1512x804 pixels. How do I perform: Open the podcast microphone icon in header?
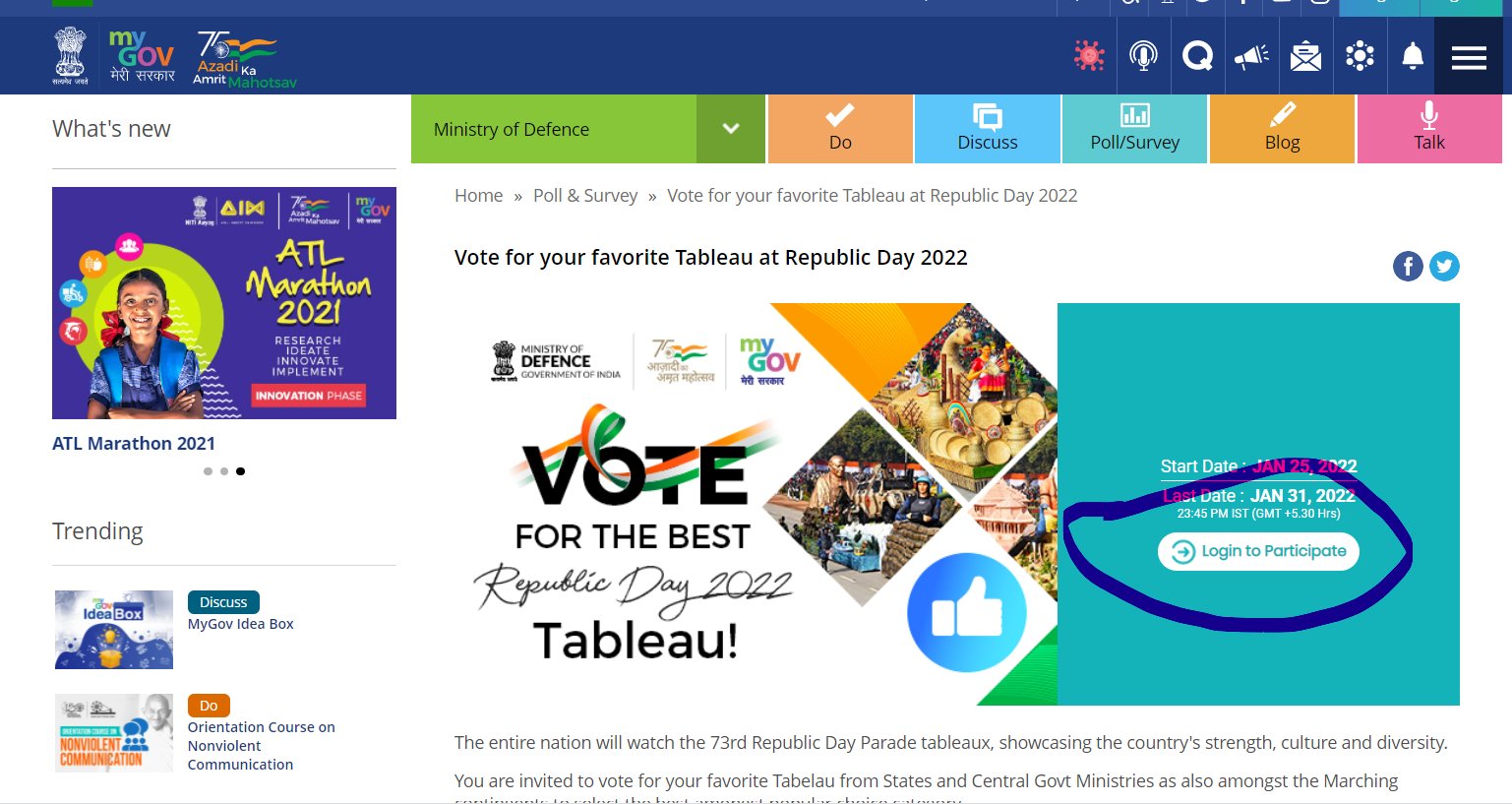(1143, 56)
